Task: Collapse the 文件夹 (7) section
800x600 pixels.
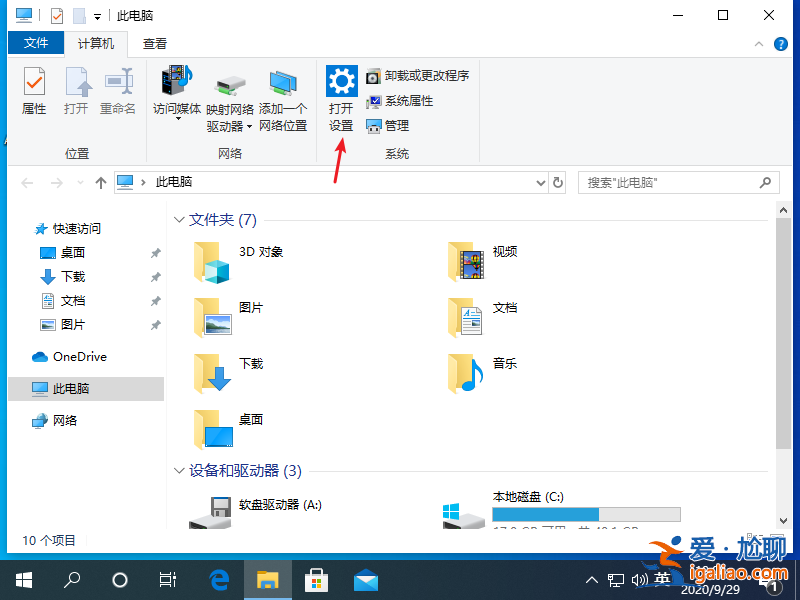Action: [x=179, y=219]
